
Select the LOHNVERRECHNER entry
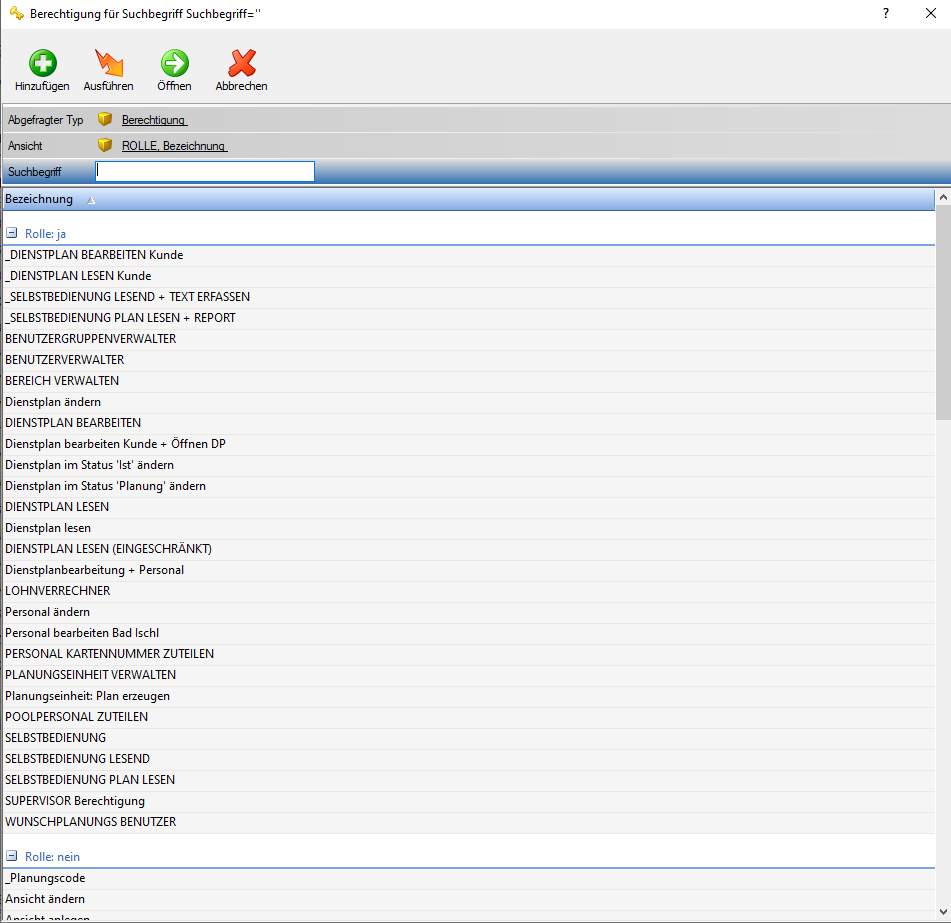tap(58, 591)
